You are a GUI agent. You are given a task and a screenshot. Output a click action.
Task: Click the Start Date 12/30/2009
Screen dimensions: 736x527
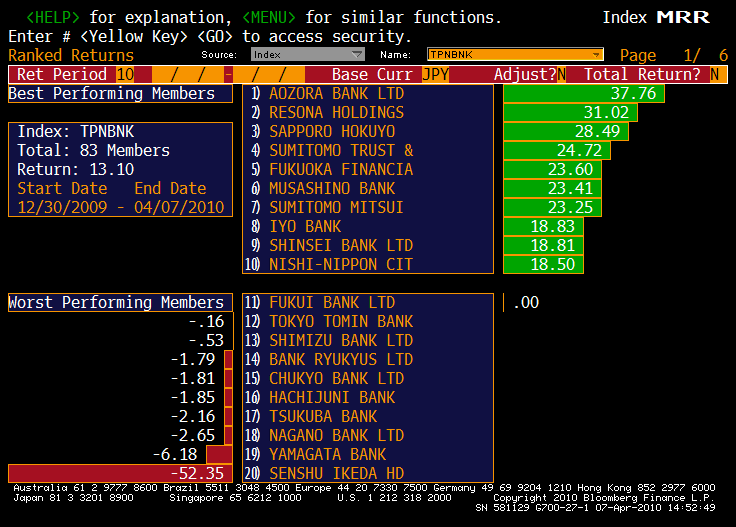click(62, 207)
